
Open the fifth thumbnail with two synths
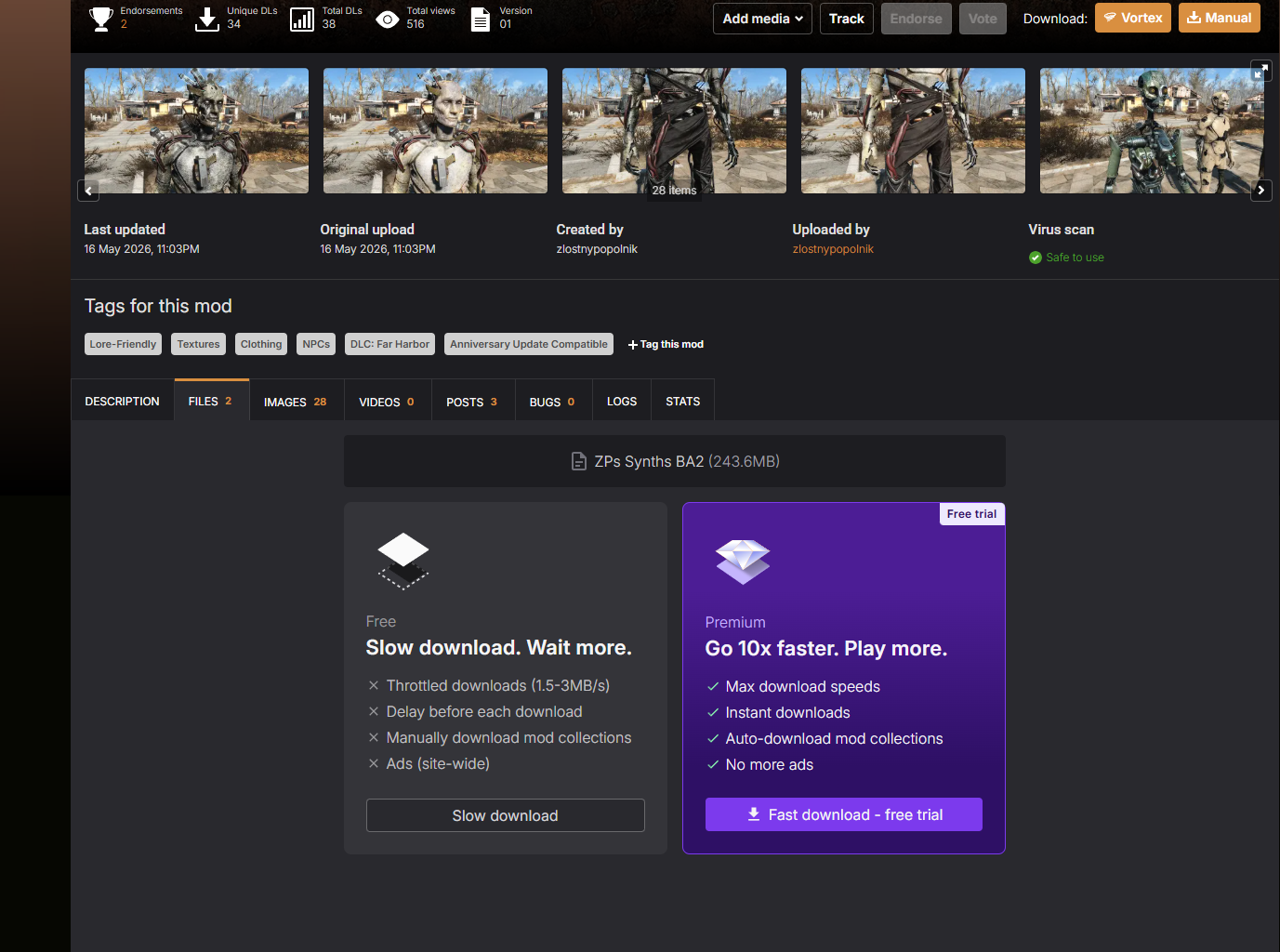click(x=1152, y=131)
